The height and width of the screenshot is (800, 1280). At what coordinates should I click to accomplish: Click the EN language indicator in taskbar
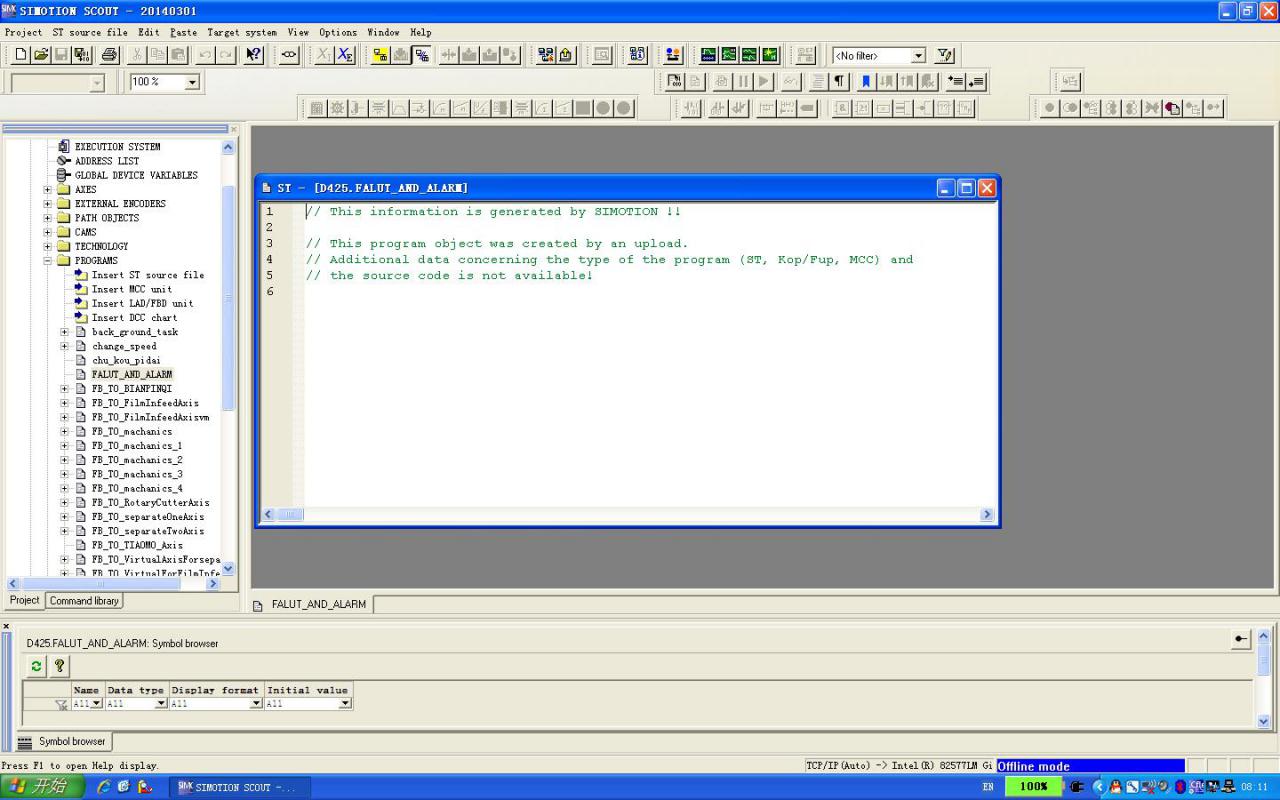(x=988, y=787)
